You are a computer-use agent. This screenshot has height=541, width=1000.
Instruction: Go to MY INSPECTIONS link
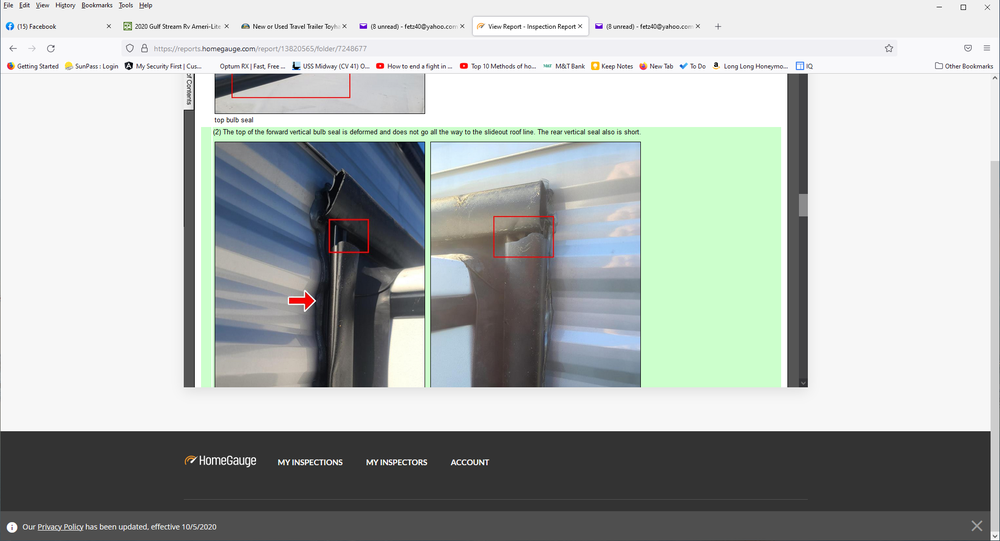(310, 462)
